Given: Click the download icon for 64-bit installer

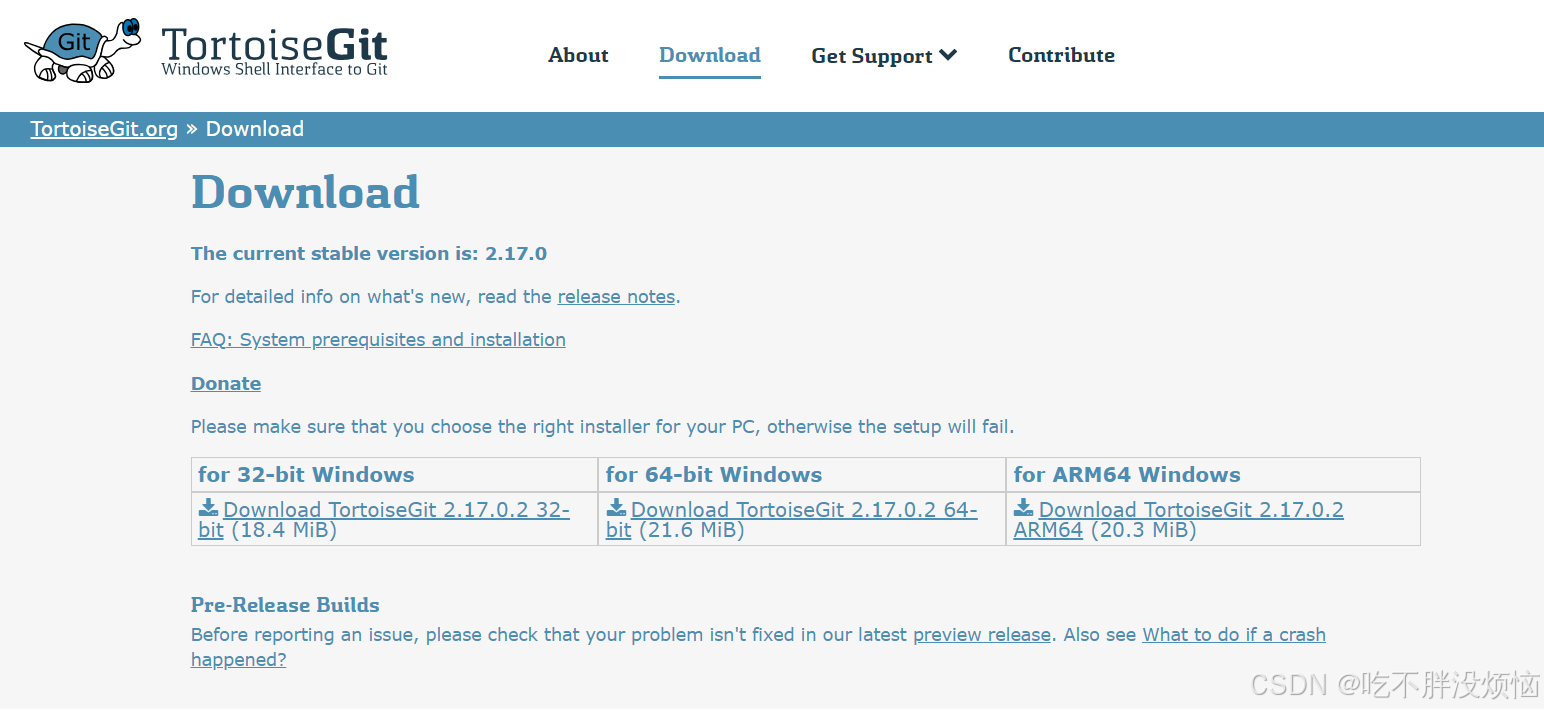Looking at the screenshot, I should (616, 508).
